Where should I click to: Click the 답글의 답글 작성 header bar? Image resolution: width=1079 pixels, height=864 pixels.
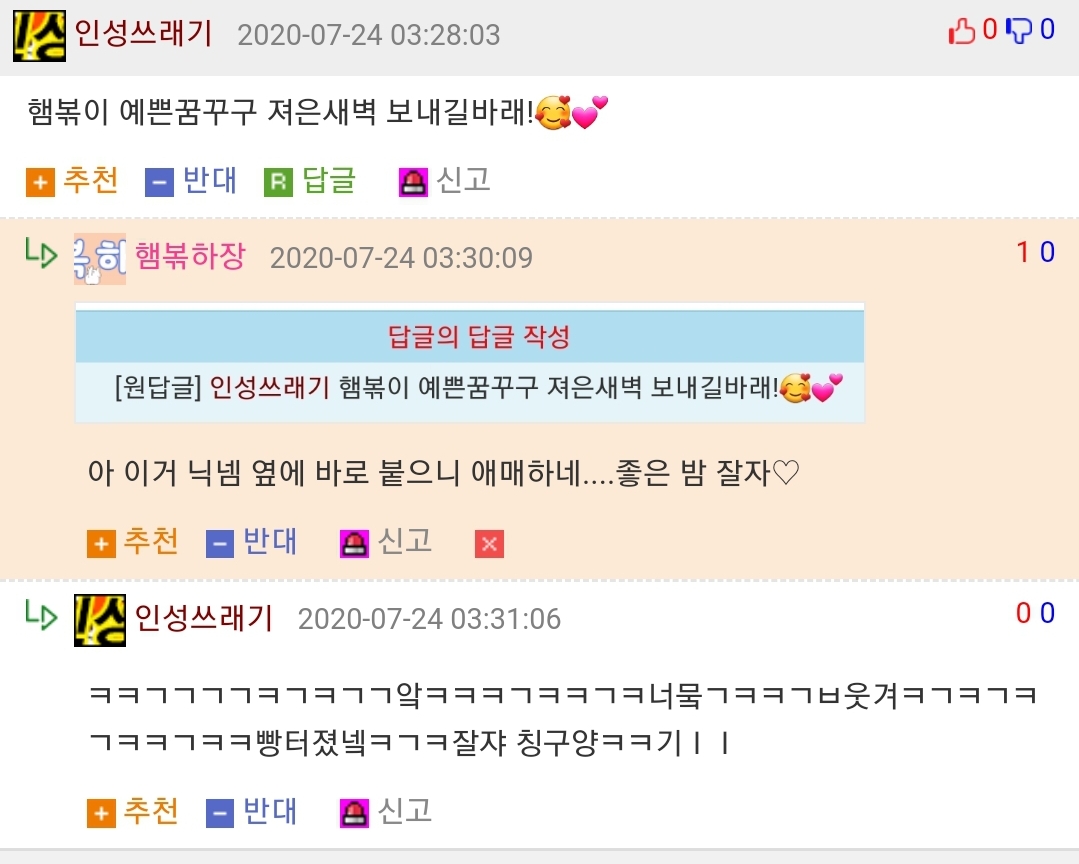[x=470, y=336]
